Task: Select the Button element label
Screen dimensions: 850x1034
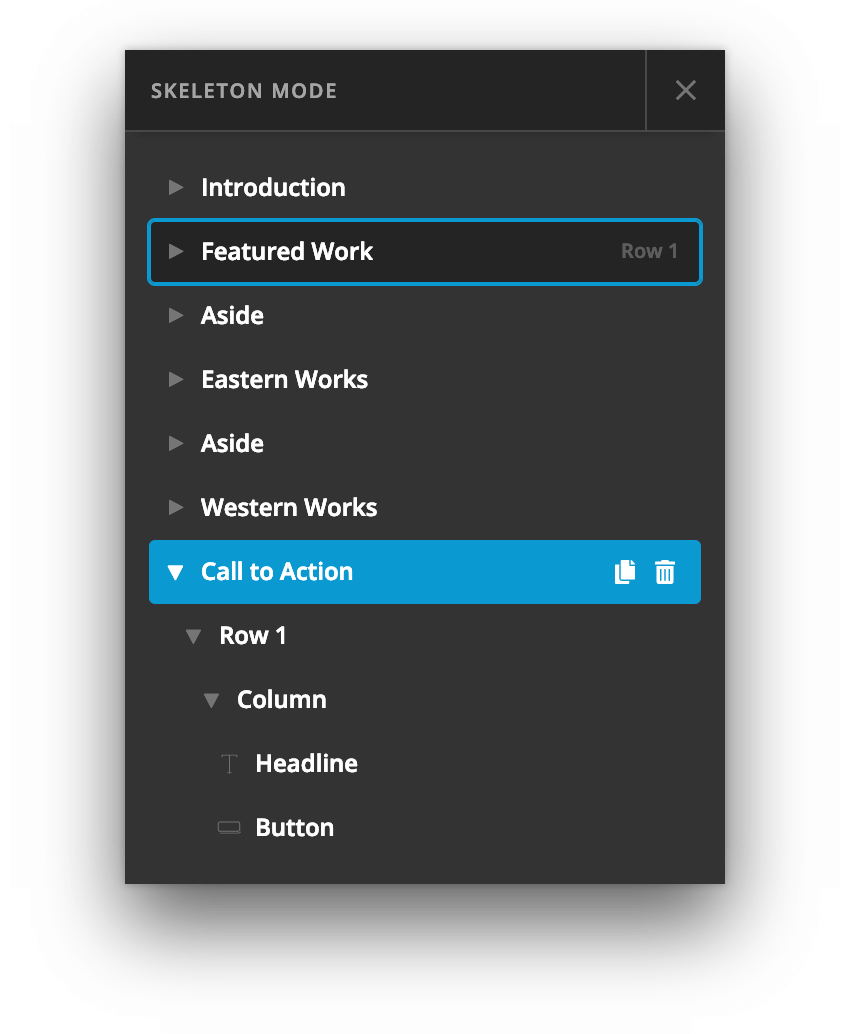Action: tap(295, 828)
